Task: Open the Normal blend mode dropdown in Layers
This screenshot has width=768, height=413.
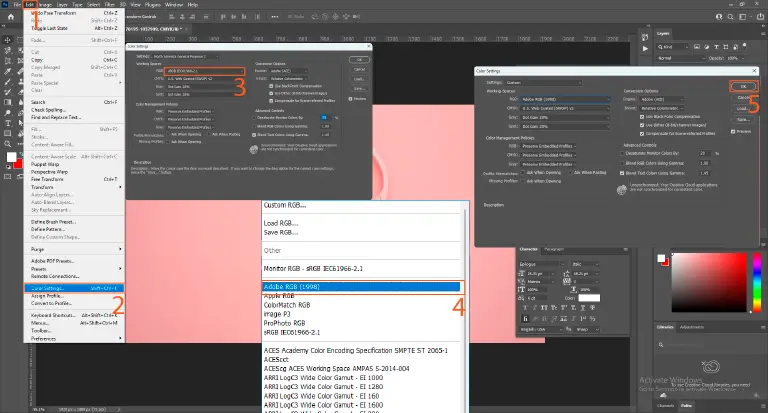Action: pyautogui.click(x=681, y=58)
